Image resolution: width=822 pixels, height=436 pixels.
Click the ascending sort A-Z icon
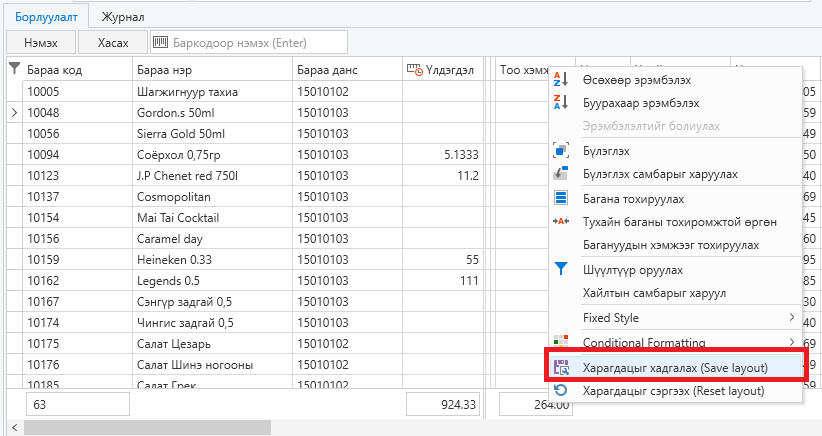coord(560,80)
